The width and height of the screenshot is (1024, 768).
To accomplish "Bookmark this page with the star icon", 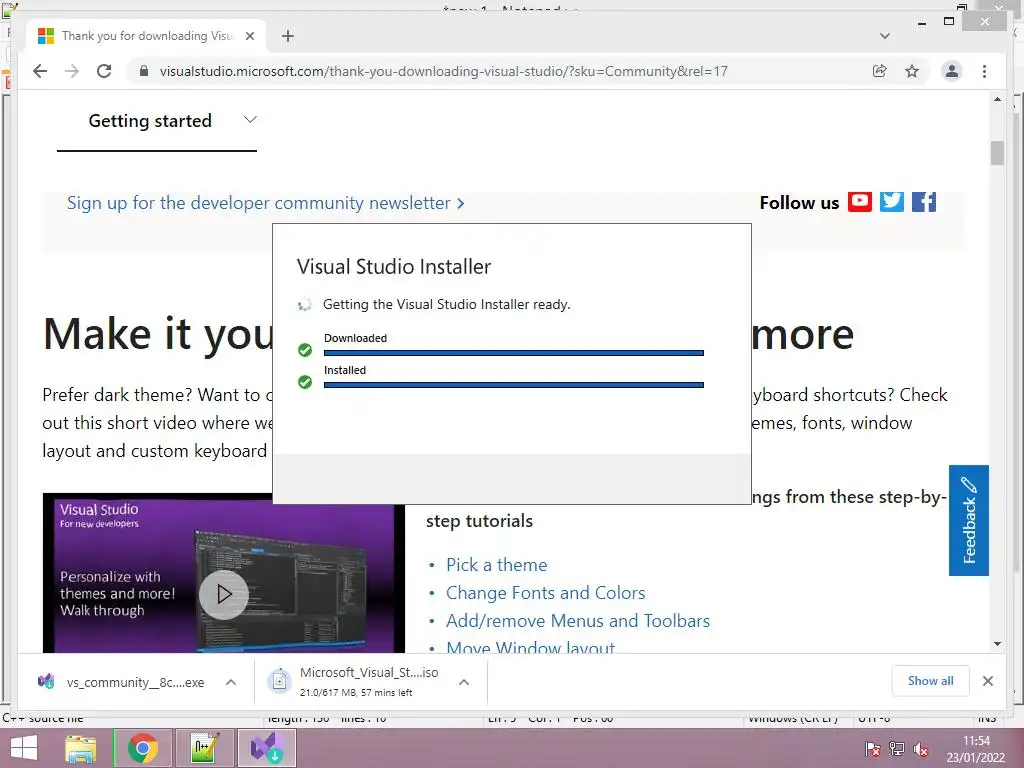I will [912, 71].
